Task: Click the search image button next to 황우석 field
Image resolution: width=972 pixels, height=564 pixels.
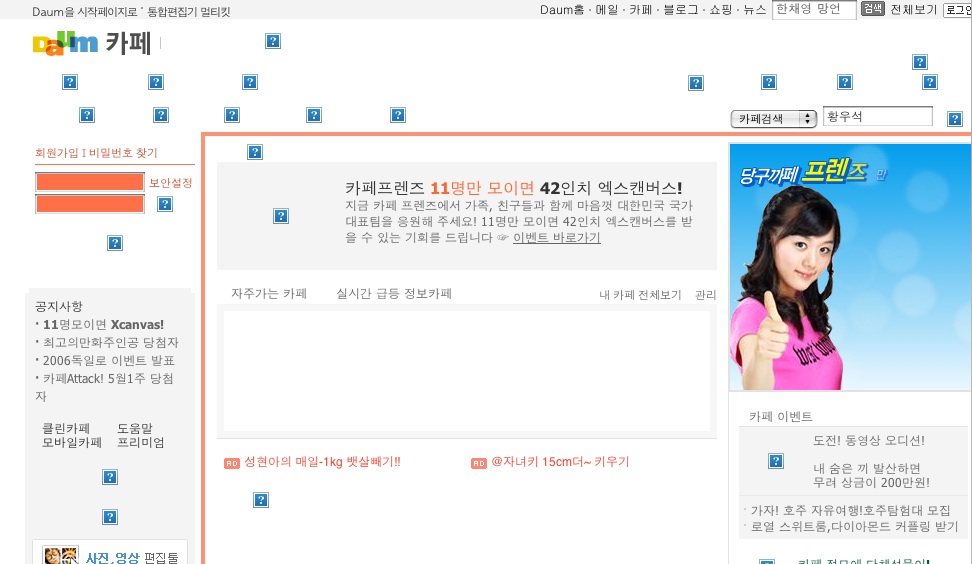Action: coord(955,118)
